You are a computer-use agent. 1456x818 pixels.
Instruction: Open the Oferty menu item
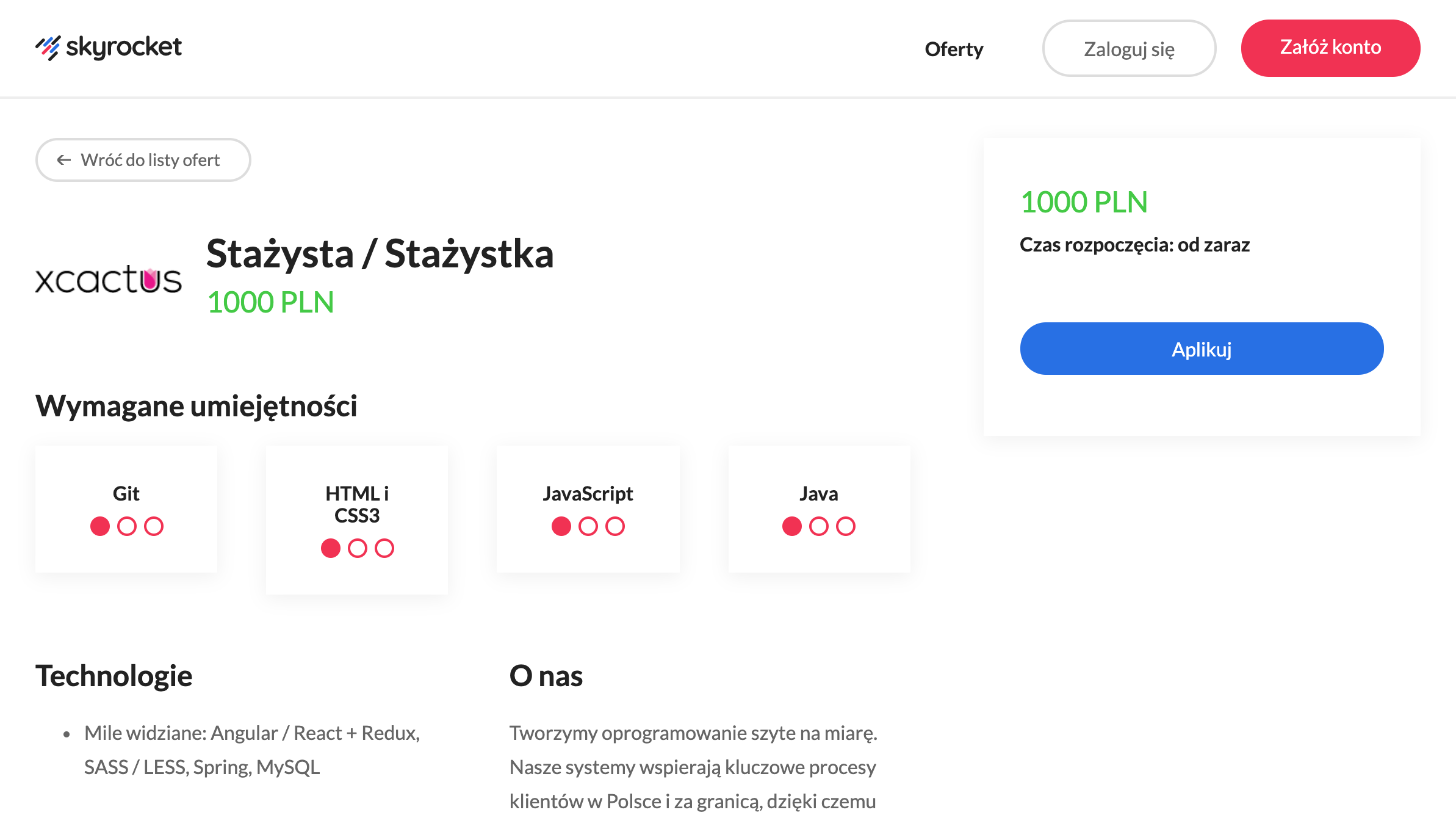click(954, 49)
